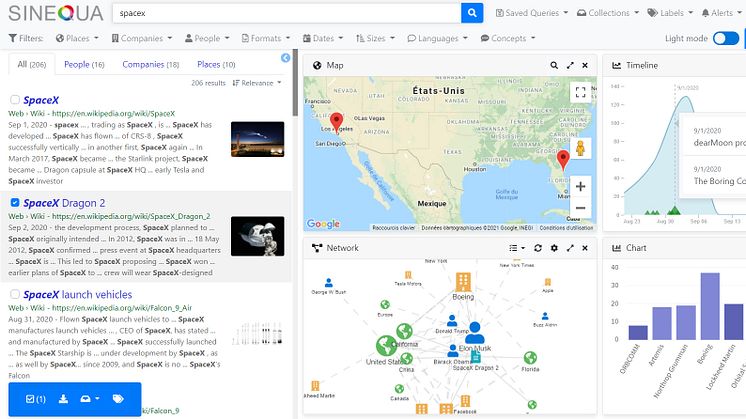Open the Dragon 2 capsule thumbnail

(x=257, y=236)
